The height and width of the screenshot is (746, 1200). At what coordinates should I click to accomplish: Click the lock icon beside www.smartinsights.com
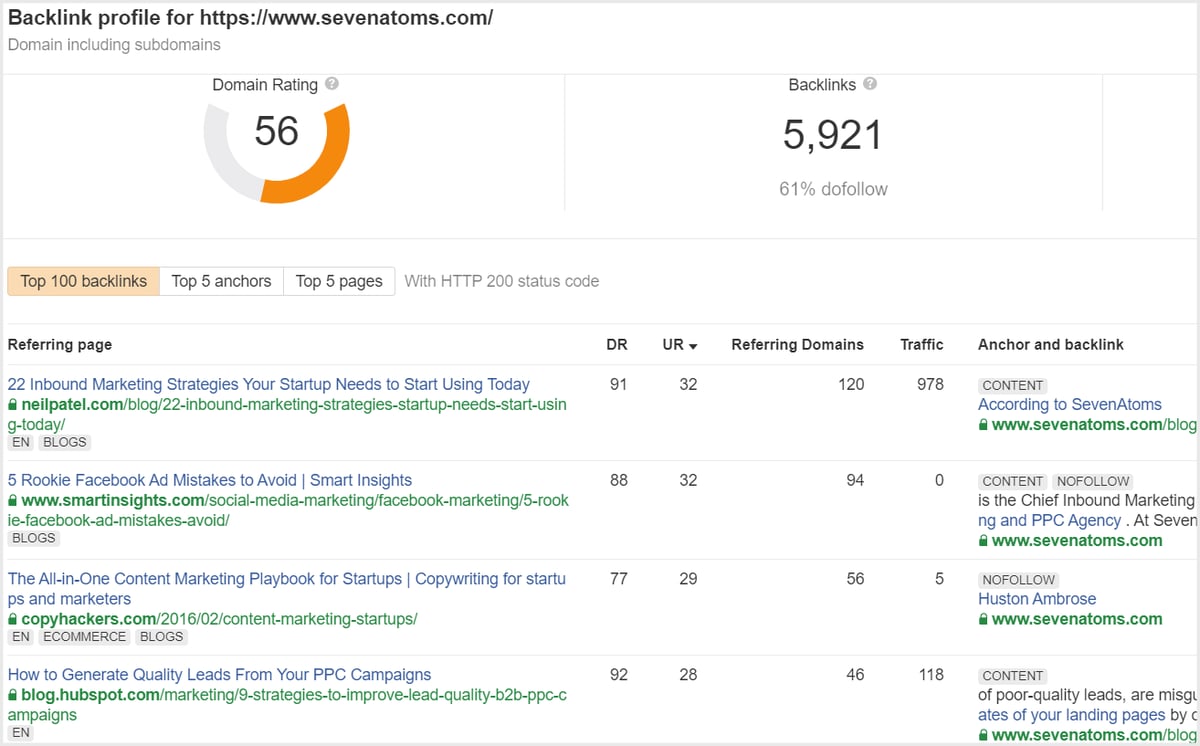coord(13,500)
